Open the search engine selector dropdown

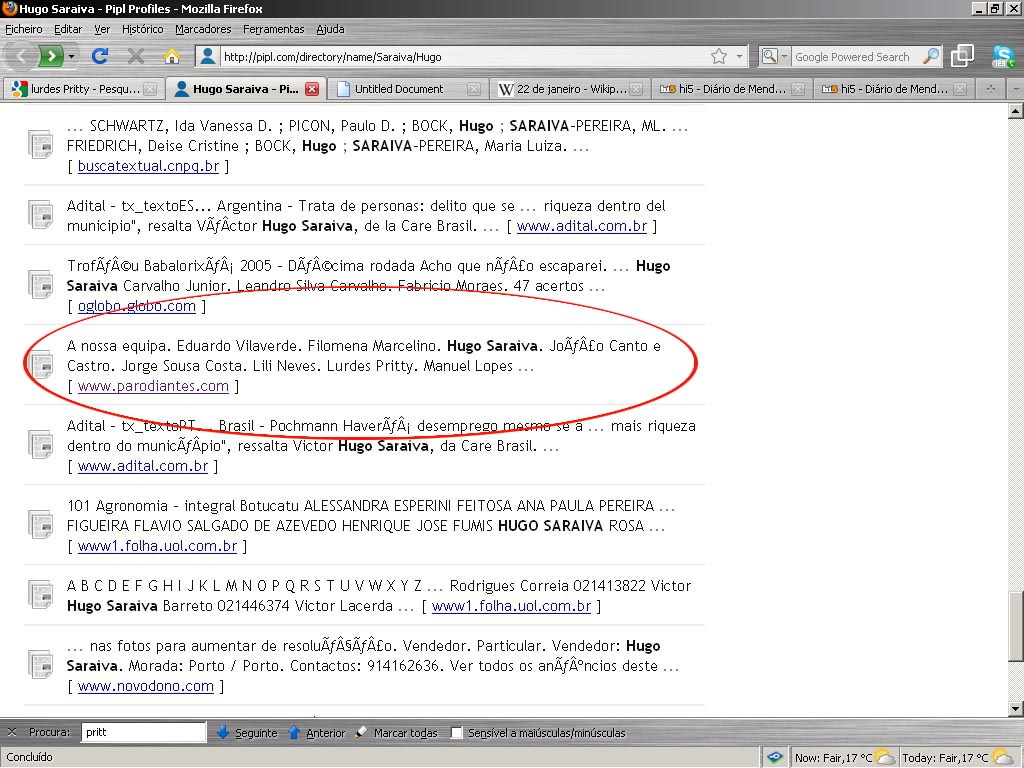click(775, 57)
